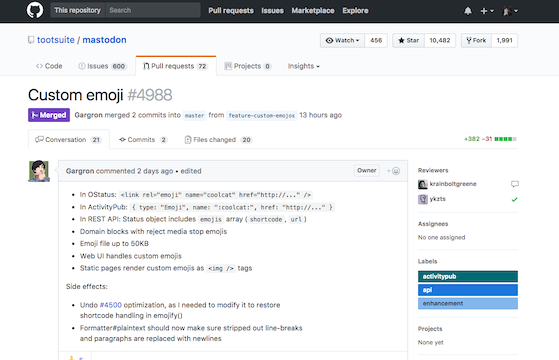Open Gargron's avatar beside the comment
This screenshot has width=559, height=360.
39,171
